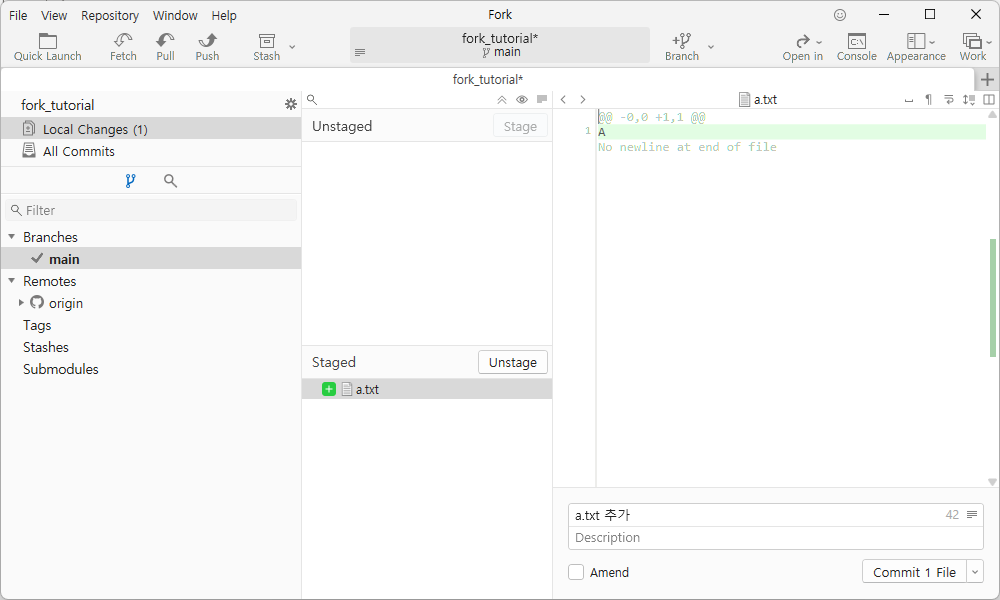Screen dimensions: 1000x600
Task: Select the fork_tutorial* tab
Action: (x=488, y=80)
